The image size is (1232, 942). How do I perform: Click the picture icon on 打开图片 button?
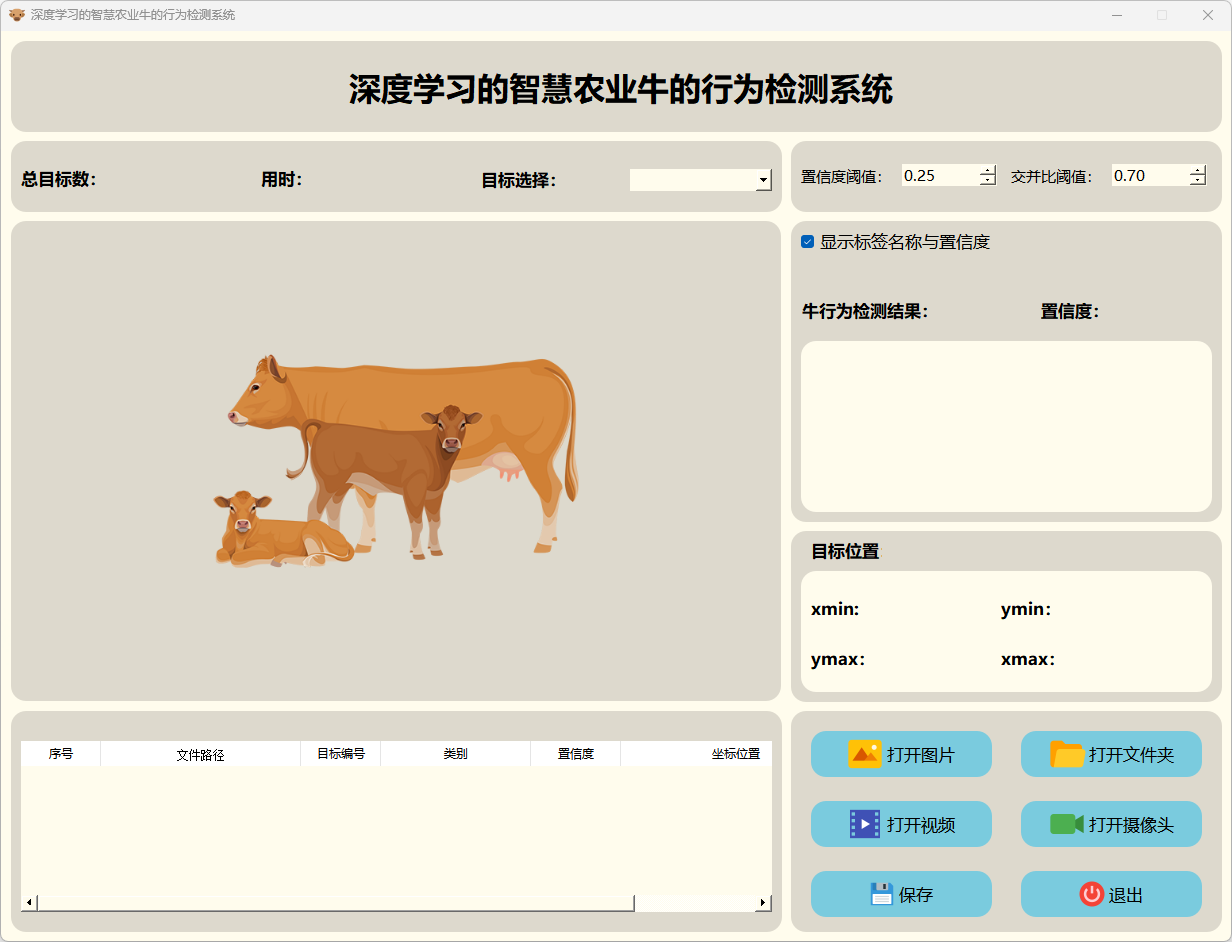pos(864,754)
